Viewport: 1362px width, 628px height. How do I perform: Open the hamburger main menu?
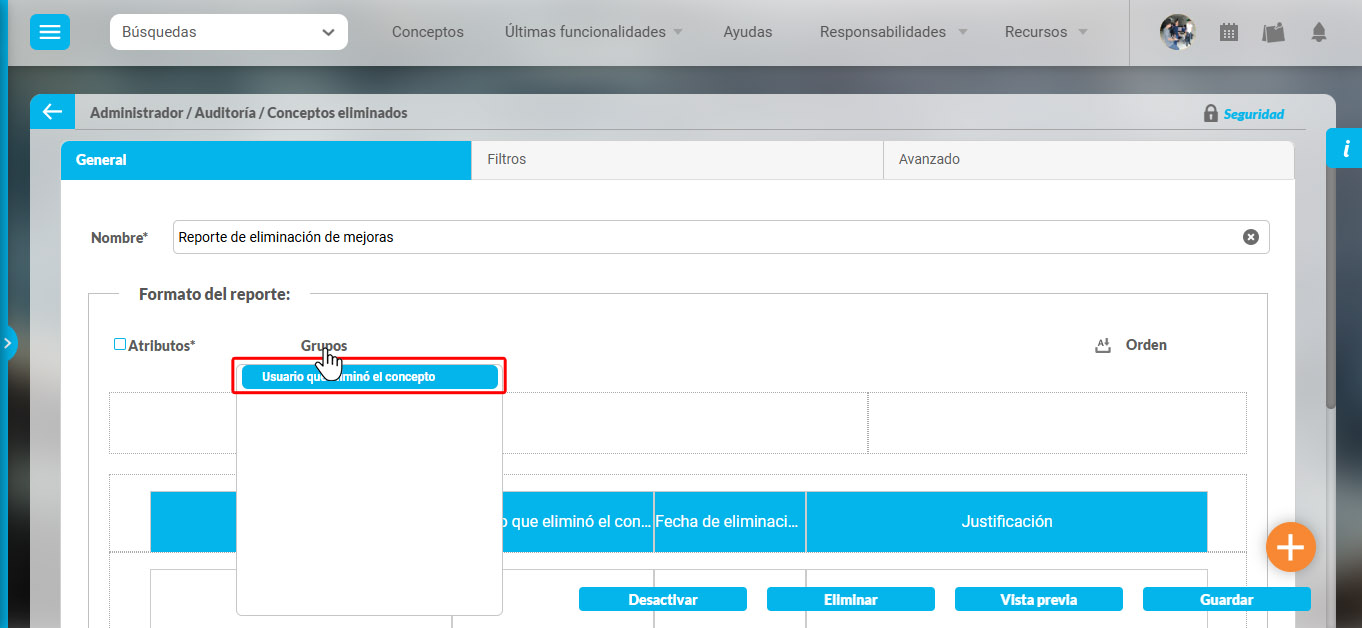49,32
